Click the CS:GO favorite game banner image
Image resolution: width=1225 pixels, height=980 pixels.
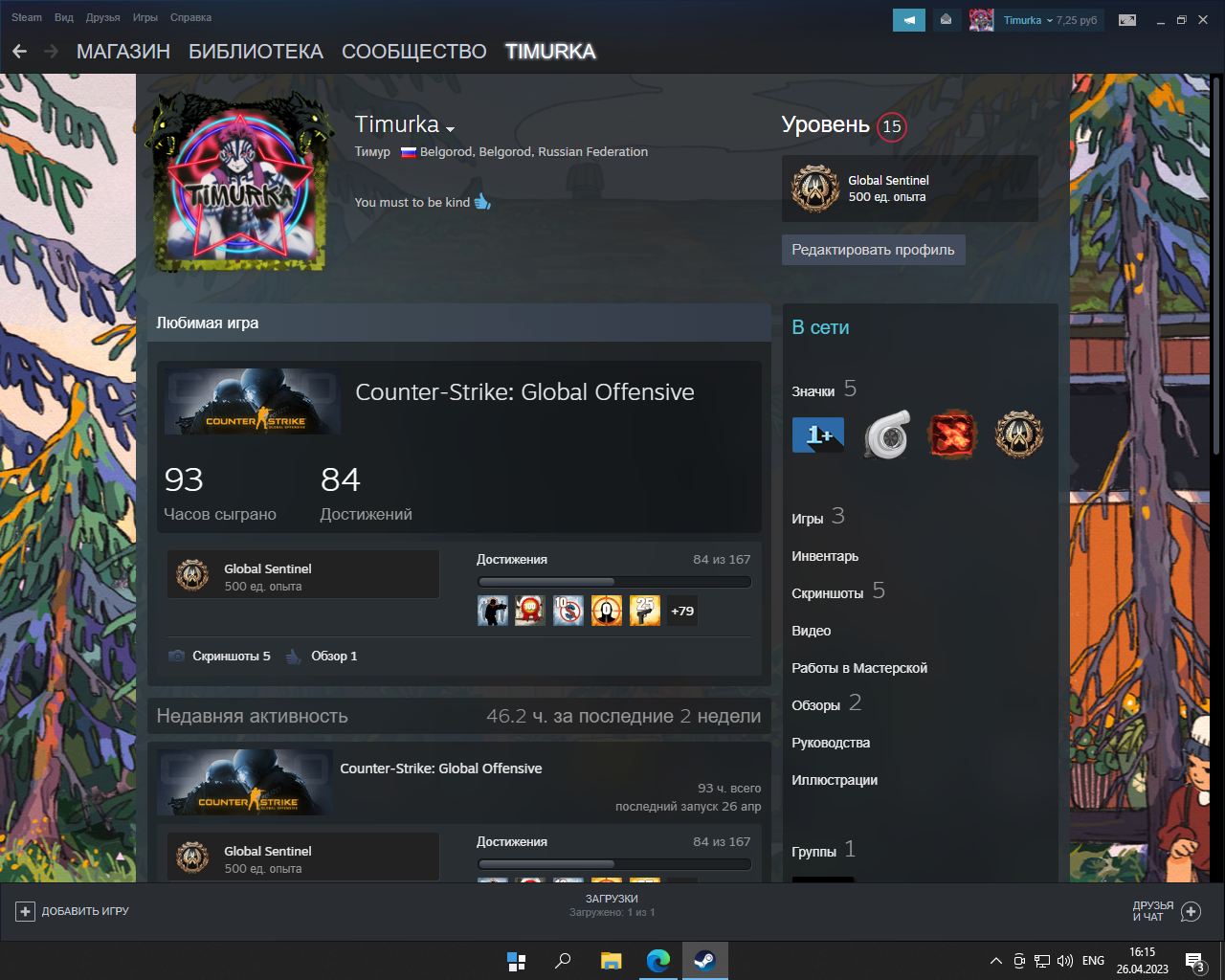pyautogui.click(x=253, y=402)
